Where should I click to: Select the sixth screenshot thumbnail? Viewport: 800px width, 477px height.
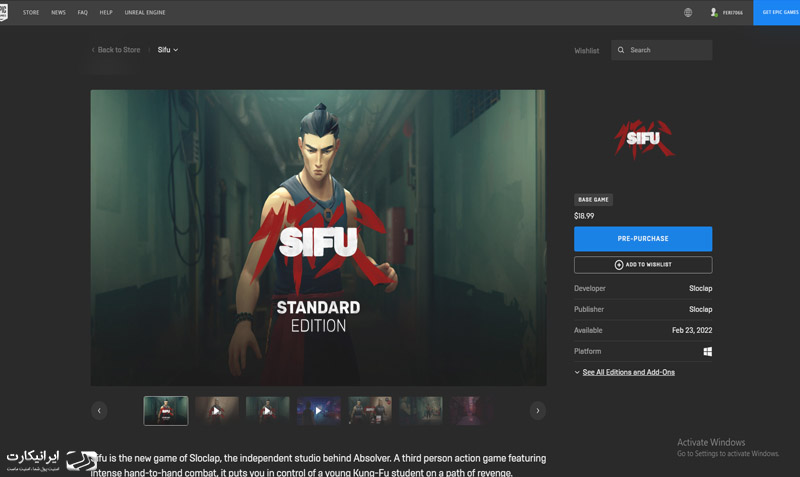(x=421, y=411)
